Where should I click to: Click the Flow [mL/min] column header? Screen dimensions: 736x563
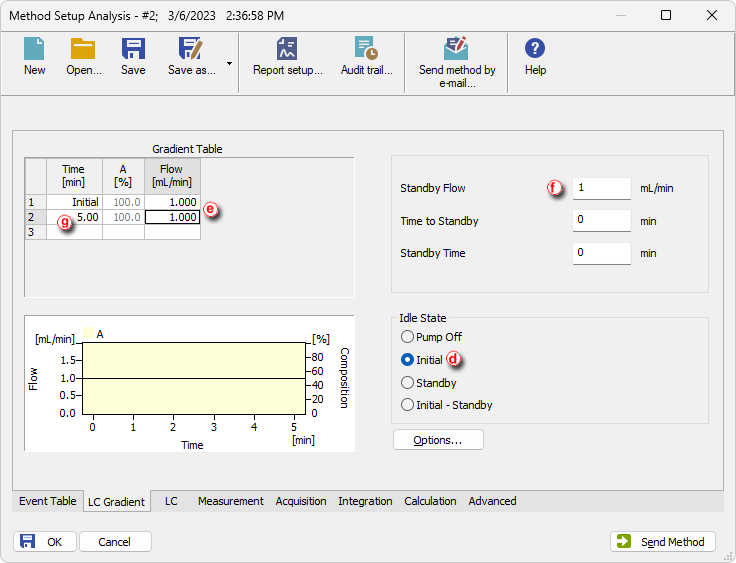tap(172, 176)
